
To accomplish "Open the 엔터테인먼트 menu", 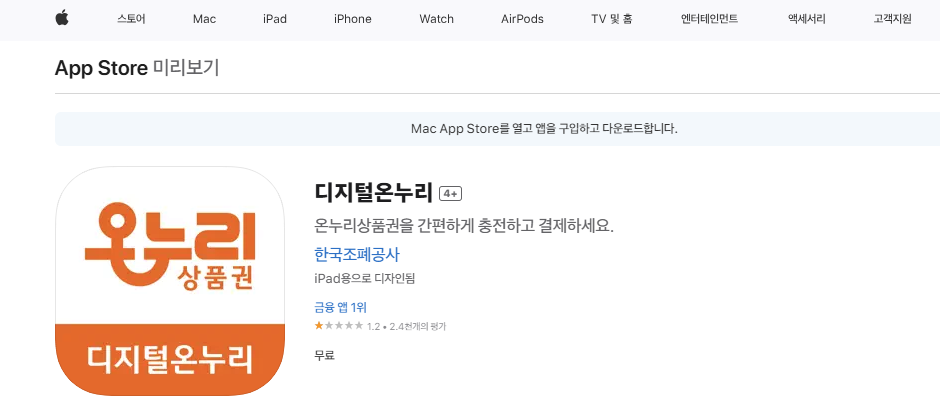I will click(x=709, y=19).
